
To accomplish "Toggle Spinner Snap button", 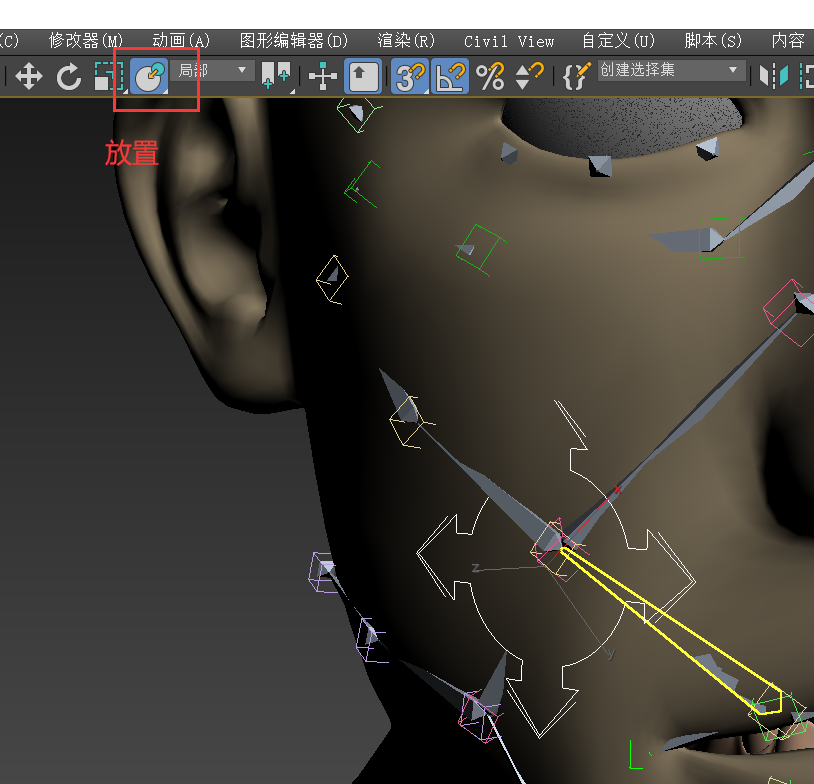I will 529,76.
